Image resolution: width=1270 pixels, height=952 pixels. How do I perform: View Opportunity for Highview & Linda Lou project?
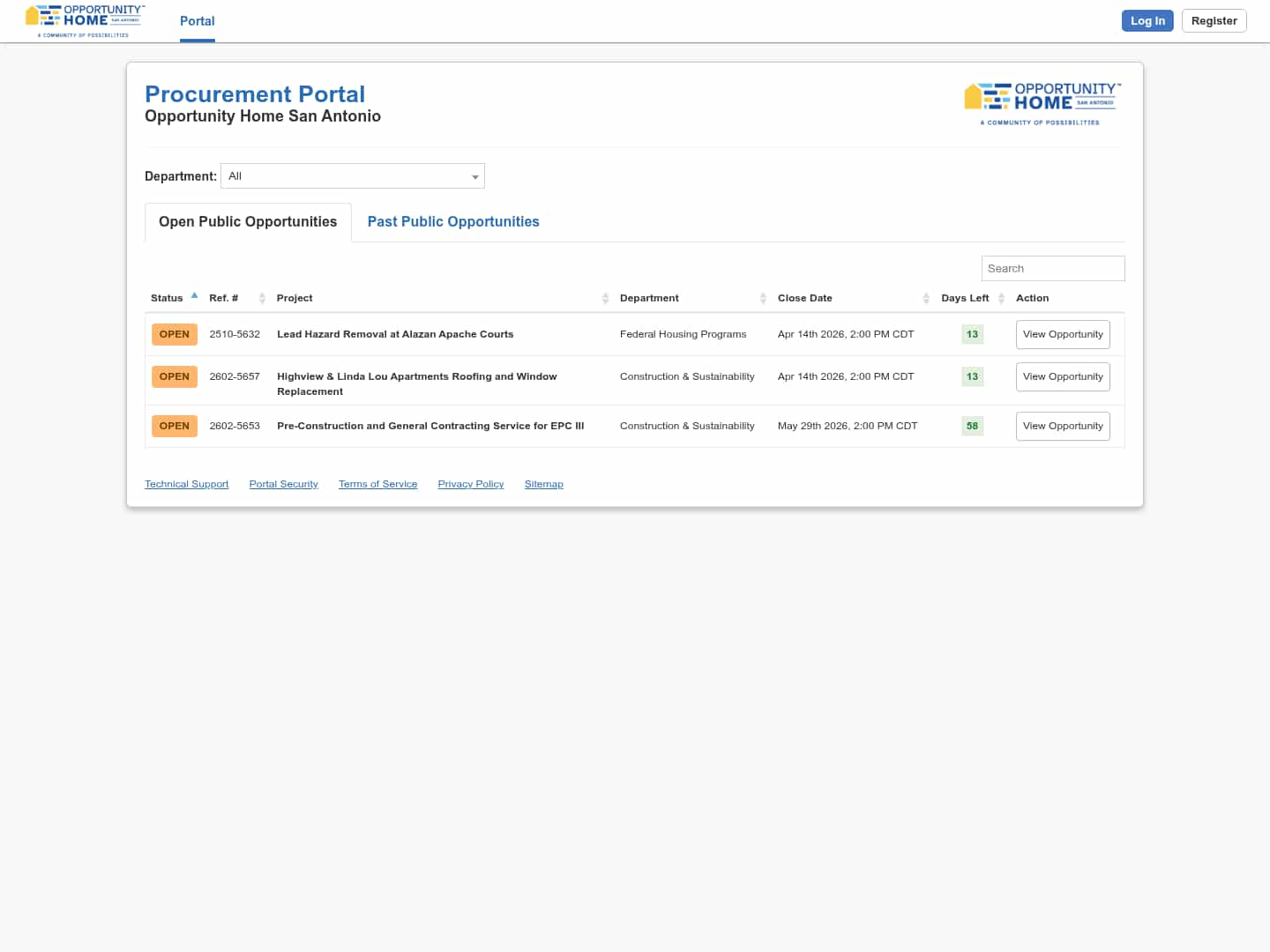(x=1062, y=377)
